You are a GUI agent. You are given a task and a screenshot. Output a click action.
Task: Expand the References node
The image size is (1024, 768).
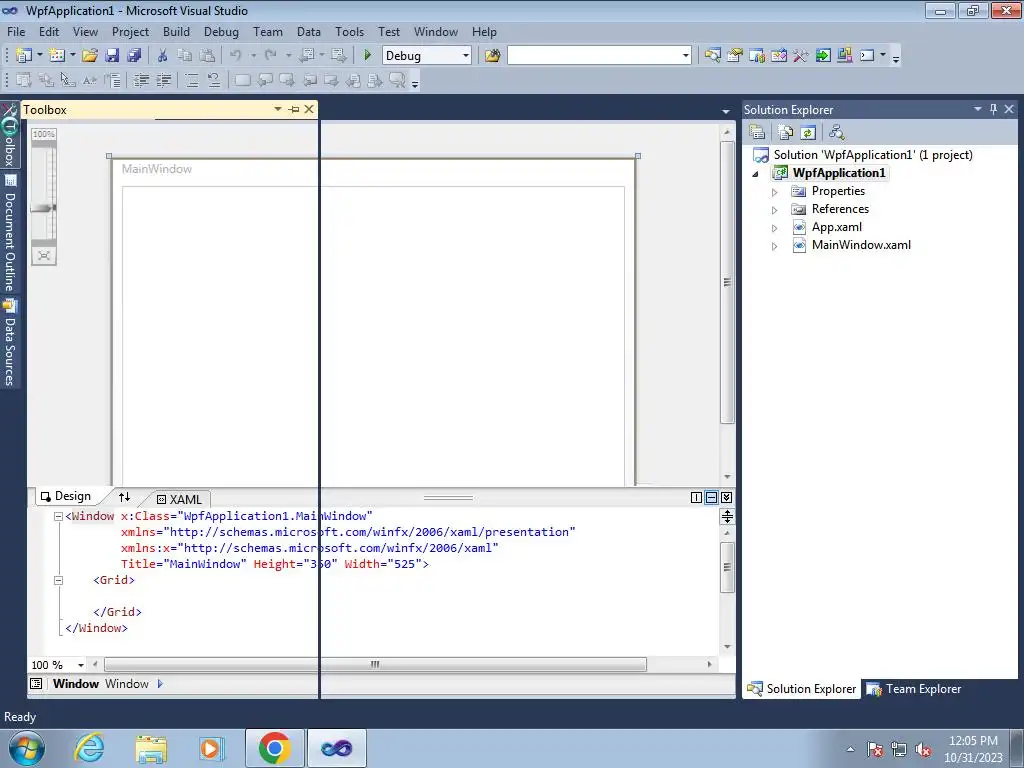pyautogui.click(x=775, y=210)
